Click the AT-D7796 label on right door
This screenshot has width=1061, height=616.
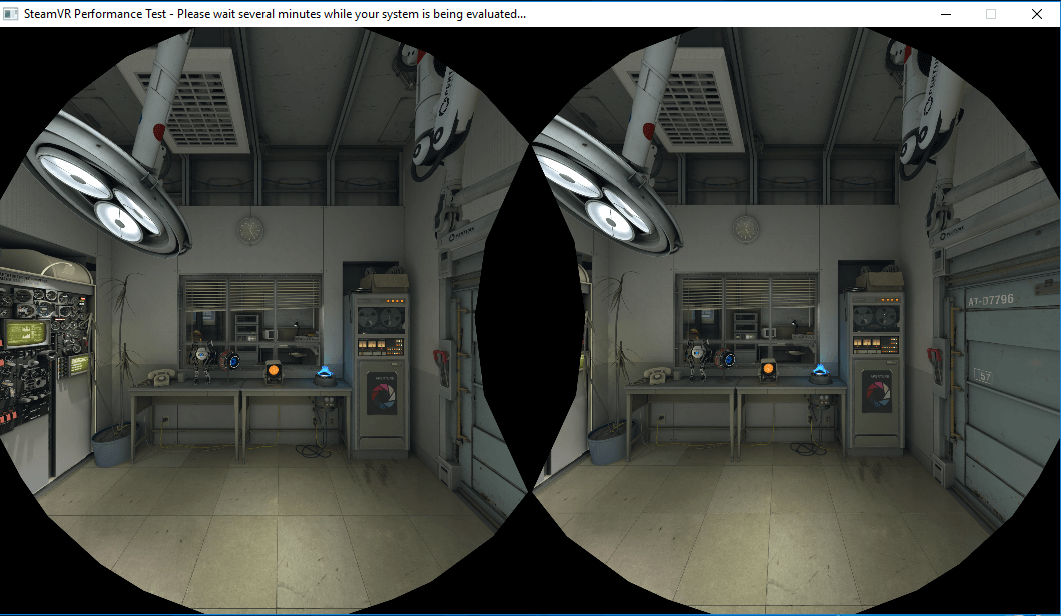click(x=990, y=299)
